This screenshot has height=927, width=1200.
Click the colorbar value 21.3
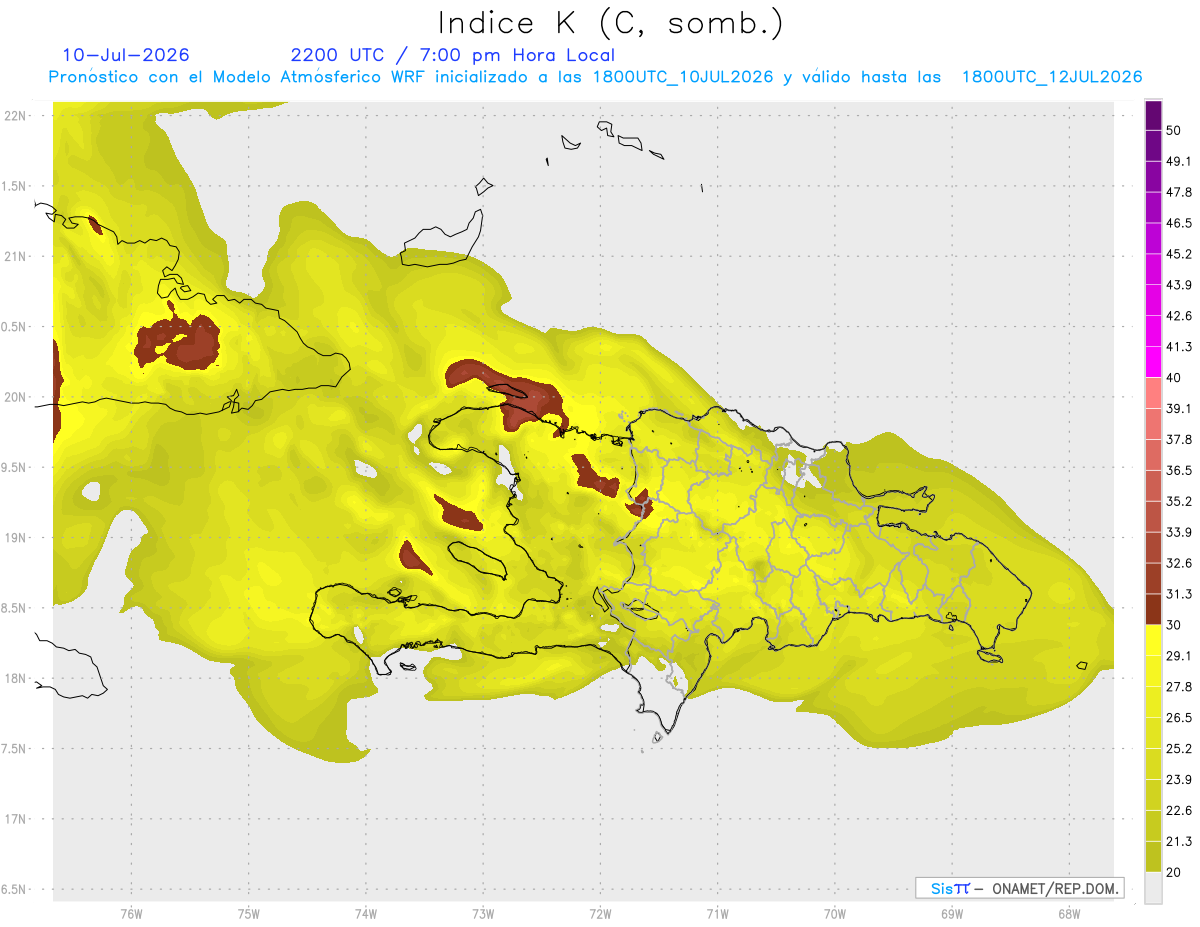point(1180,841)
